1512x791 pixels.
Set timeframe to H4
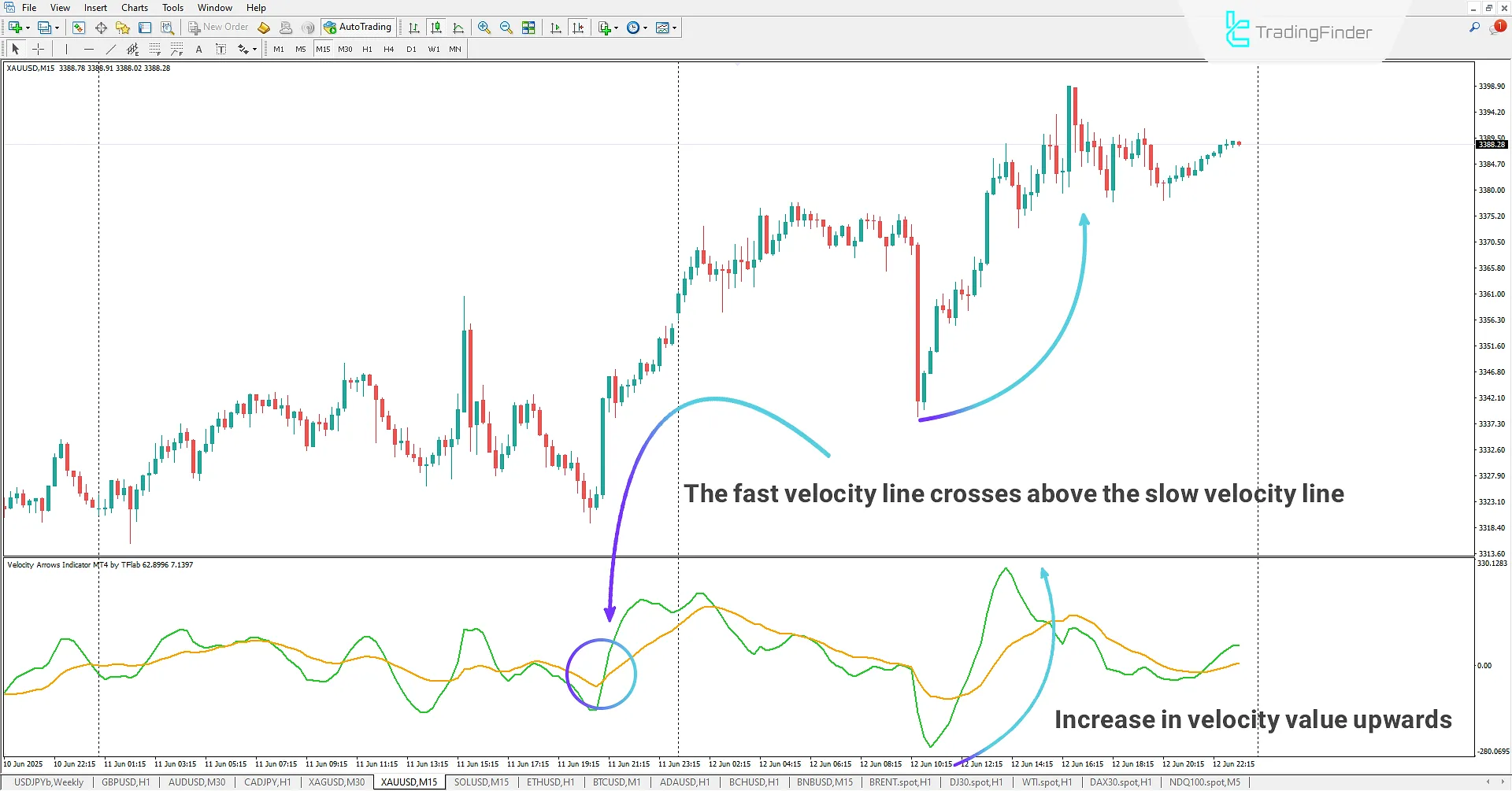tap(388, 49)
